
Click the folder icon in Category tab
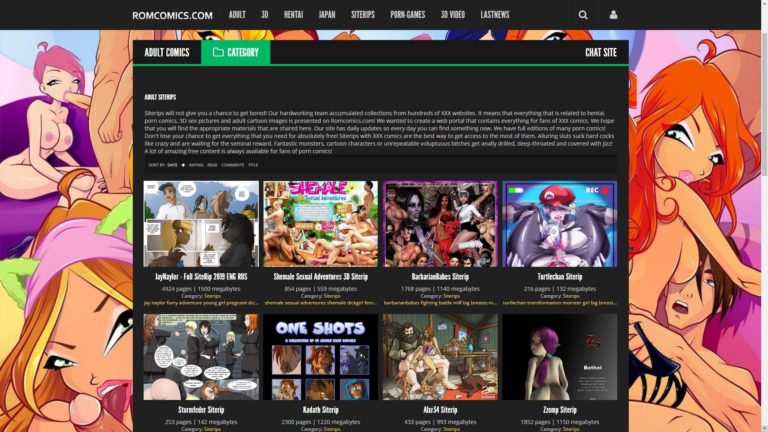(x=218, y=53)
